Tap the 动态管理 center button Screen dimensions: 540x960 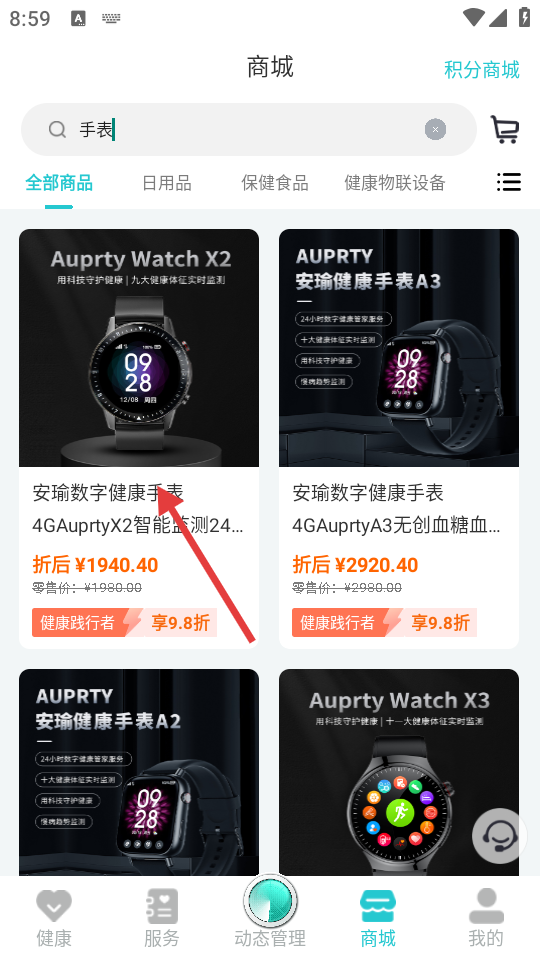pyautogui.click(x=270, y=902)
